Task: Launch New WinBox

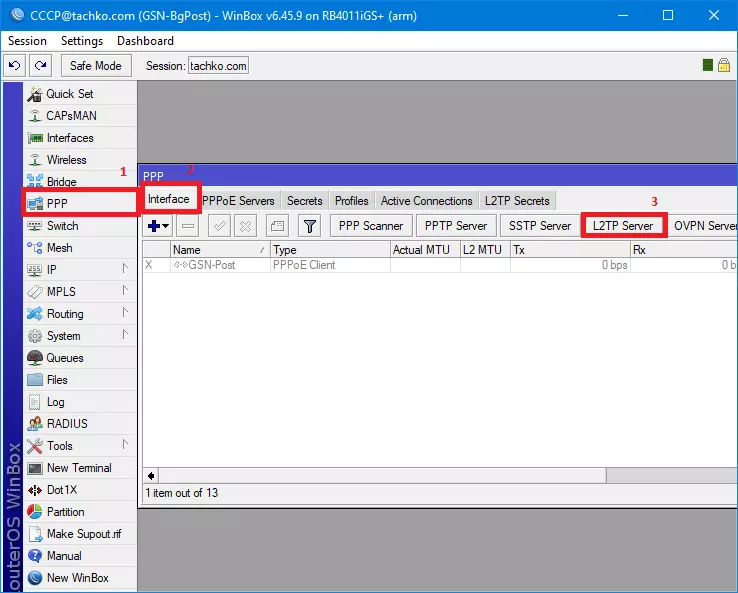Action: 80,578
